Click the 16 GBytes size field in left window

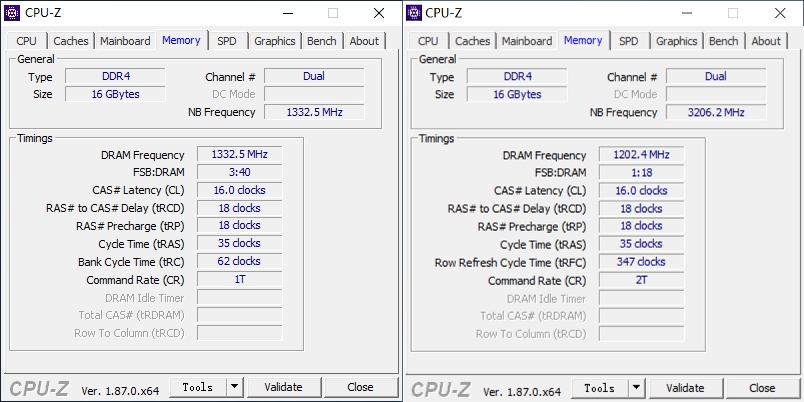[x=115, y=94]
